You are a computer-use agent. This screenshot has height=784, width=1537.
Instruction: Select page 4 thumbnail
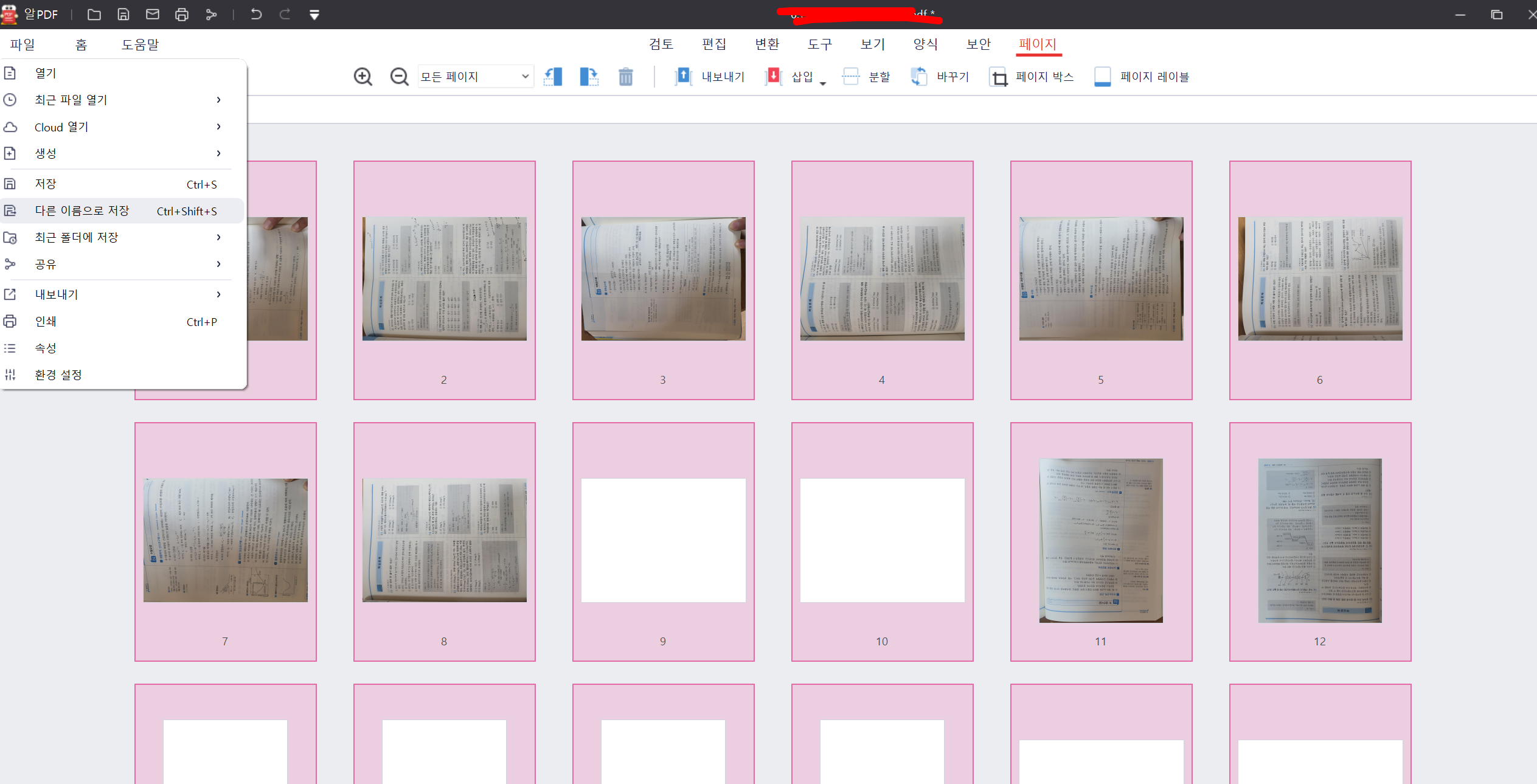[883, 280]
